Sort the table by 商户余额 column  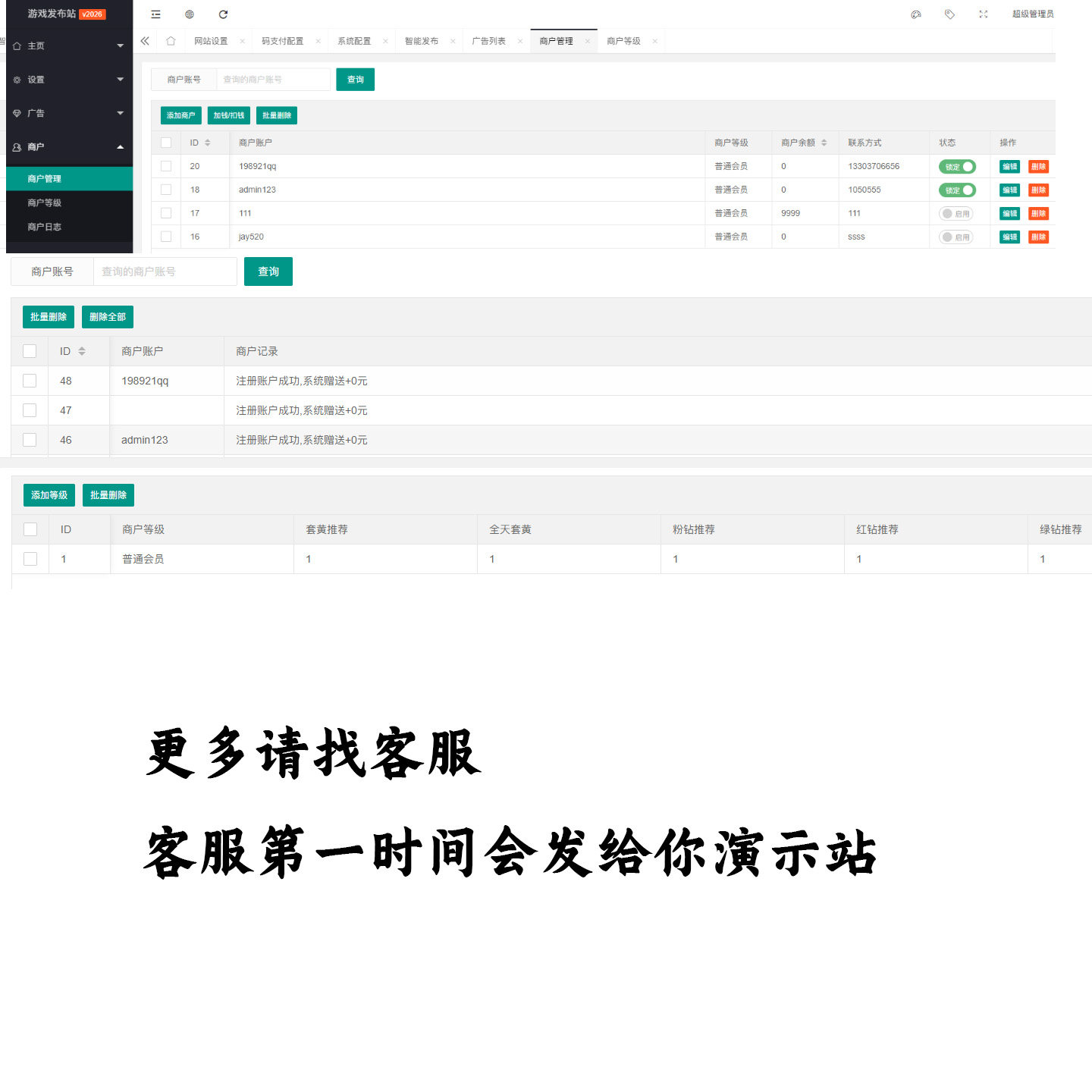pos(824,143)
